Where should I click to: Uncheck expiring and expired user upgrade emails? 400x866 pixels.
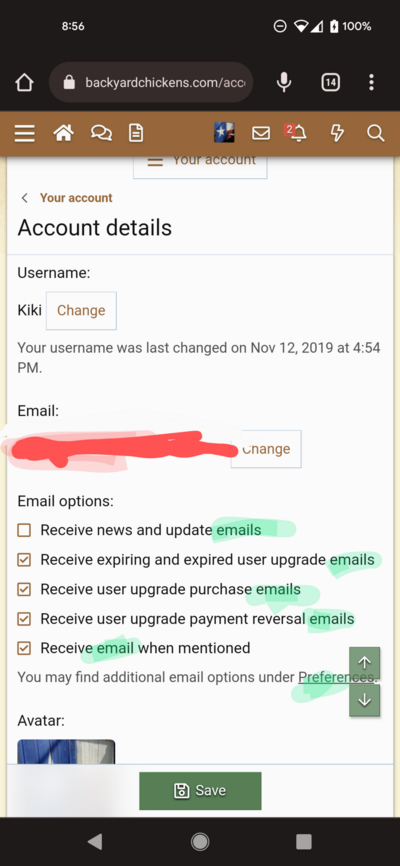click(24, 560)
